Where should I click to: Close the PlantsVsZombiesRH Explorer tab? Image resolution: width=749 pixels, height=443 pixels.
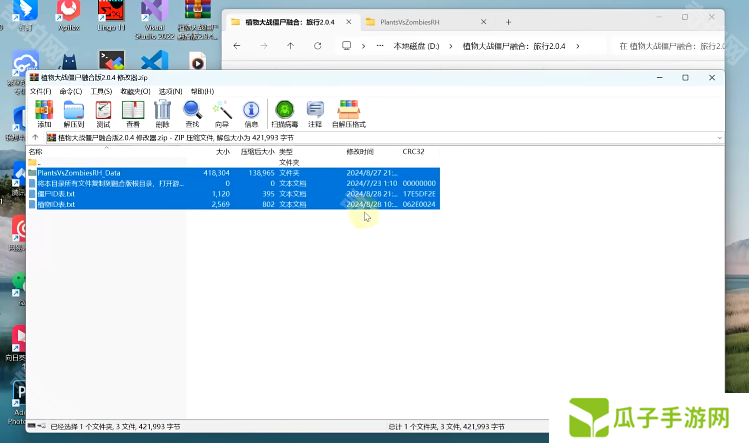(483, 22)
